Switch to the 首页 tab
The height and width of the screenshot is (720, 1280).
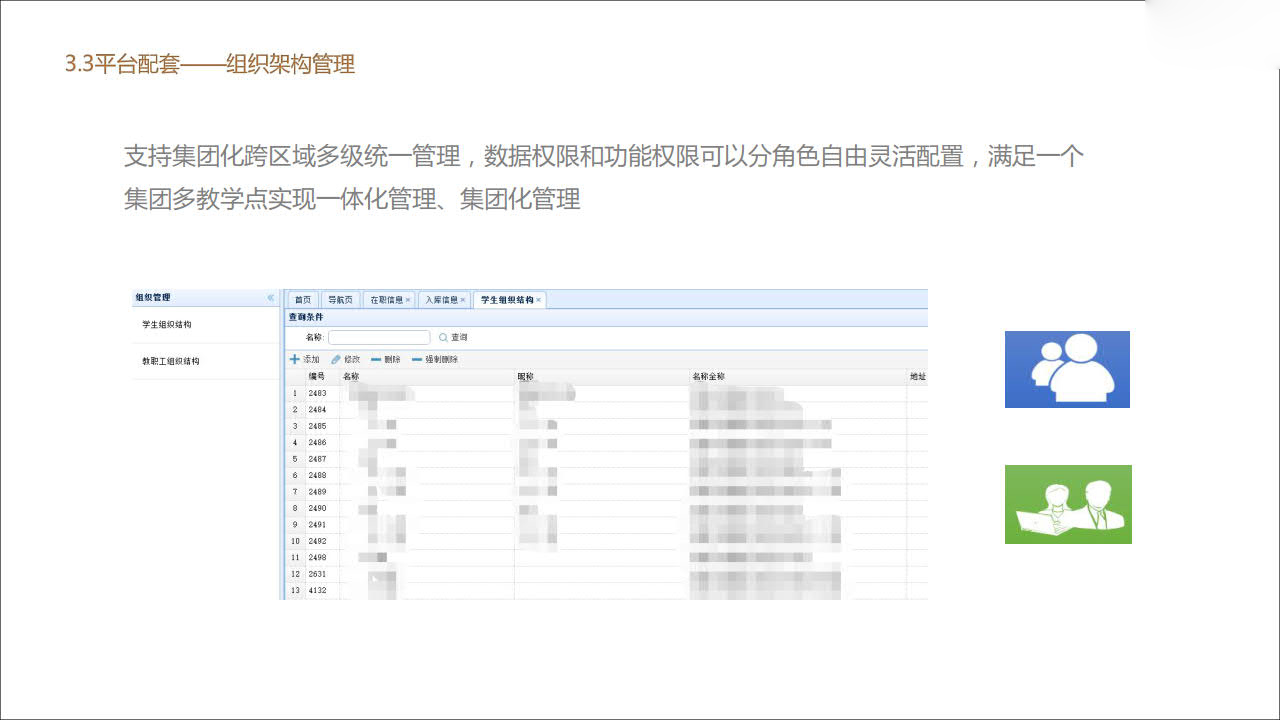pos(303,300)
